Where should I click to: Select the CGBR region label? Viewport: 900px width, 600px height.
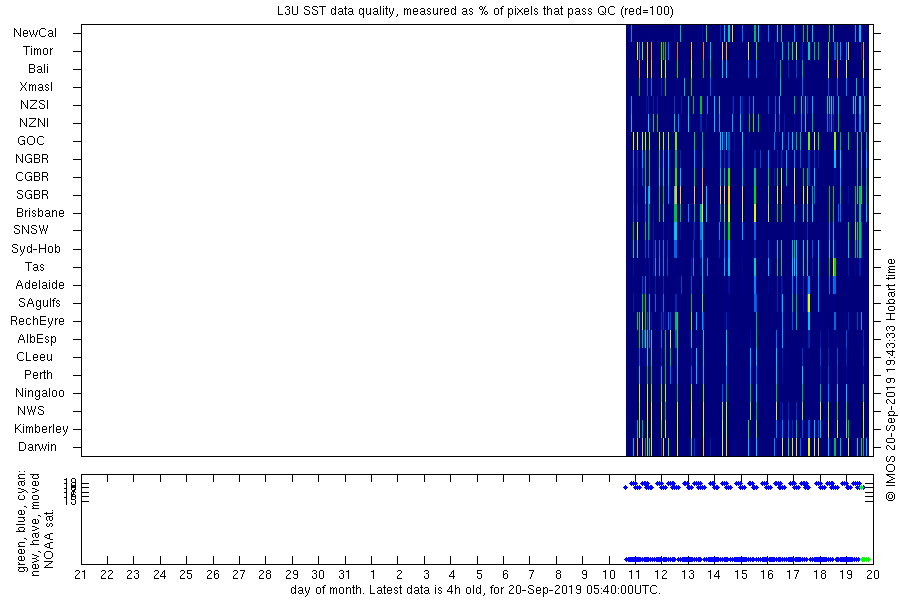tap(32, 176)
